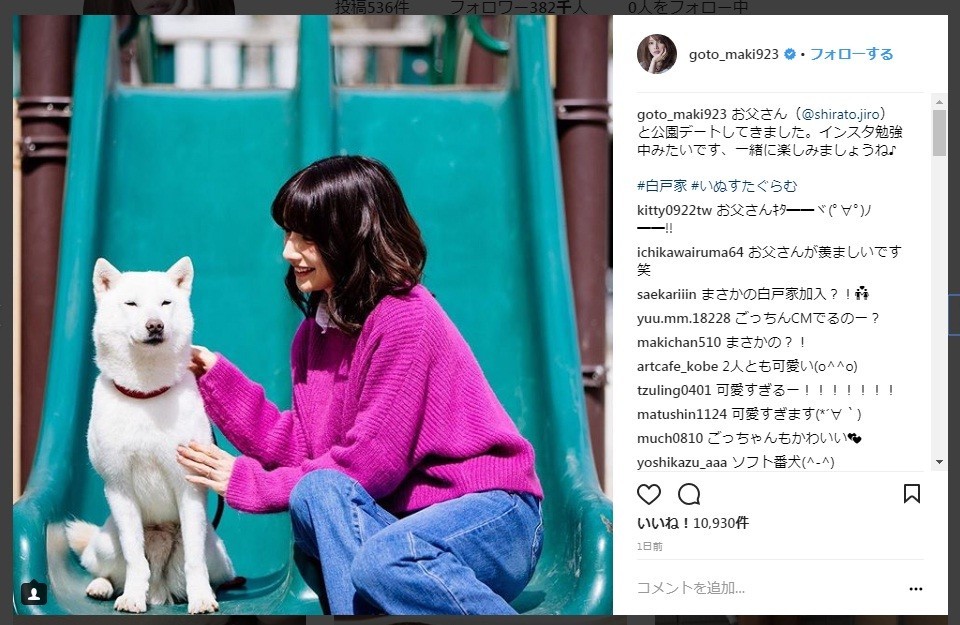Open goto_maki923 profile avatar
Viewport: 960px width, 625px height.
(x=657, y=54)
